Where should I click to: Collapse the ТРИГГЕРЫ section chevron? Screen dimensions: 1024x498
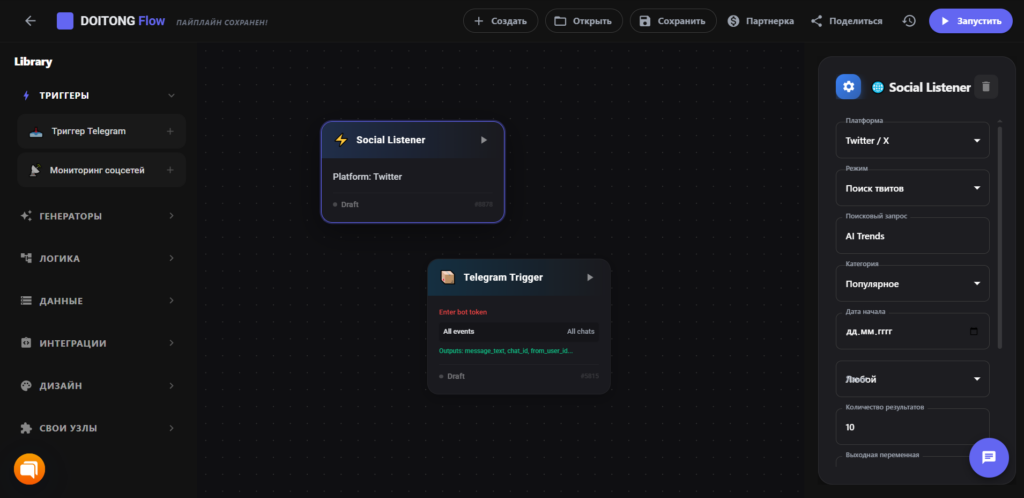click(171, 95)
